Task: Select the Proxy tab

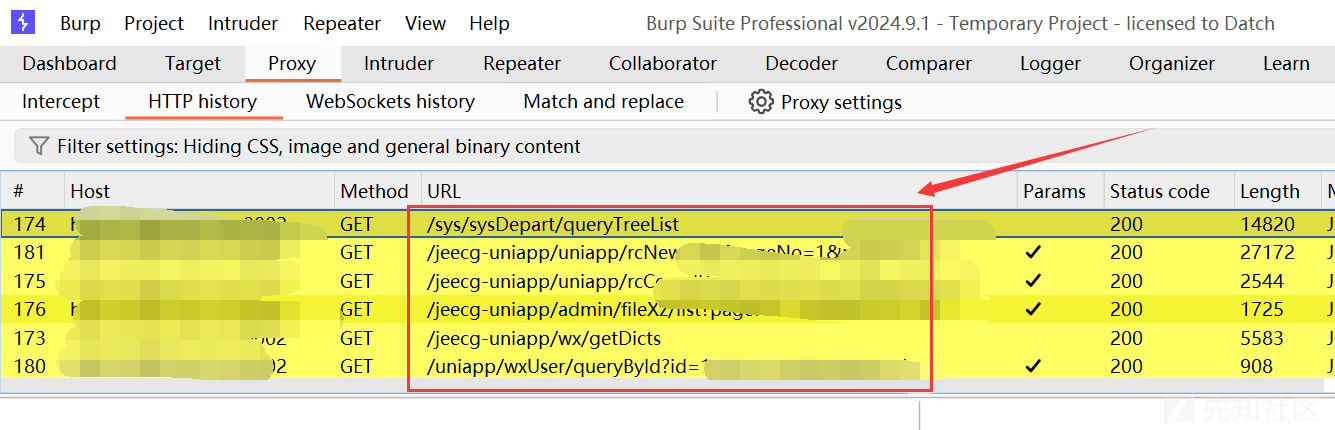Action: click(292, 63)
